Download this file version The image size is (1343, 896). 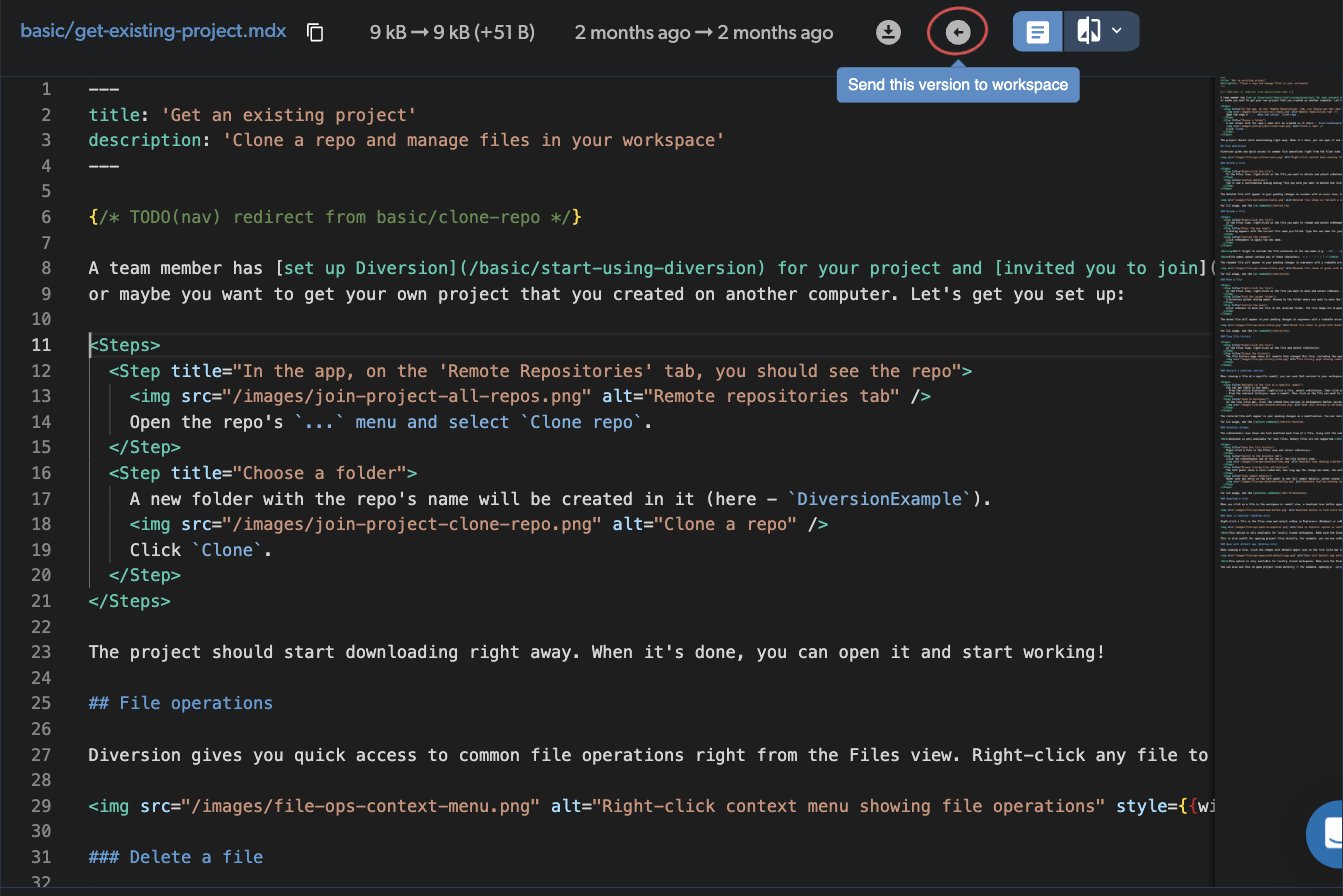(x=887, y=32)
